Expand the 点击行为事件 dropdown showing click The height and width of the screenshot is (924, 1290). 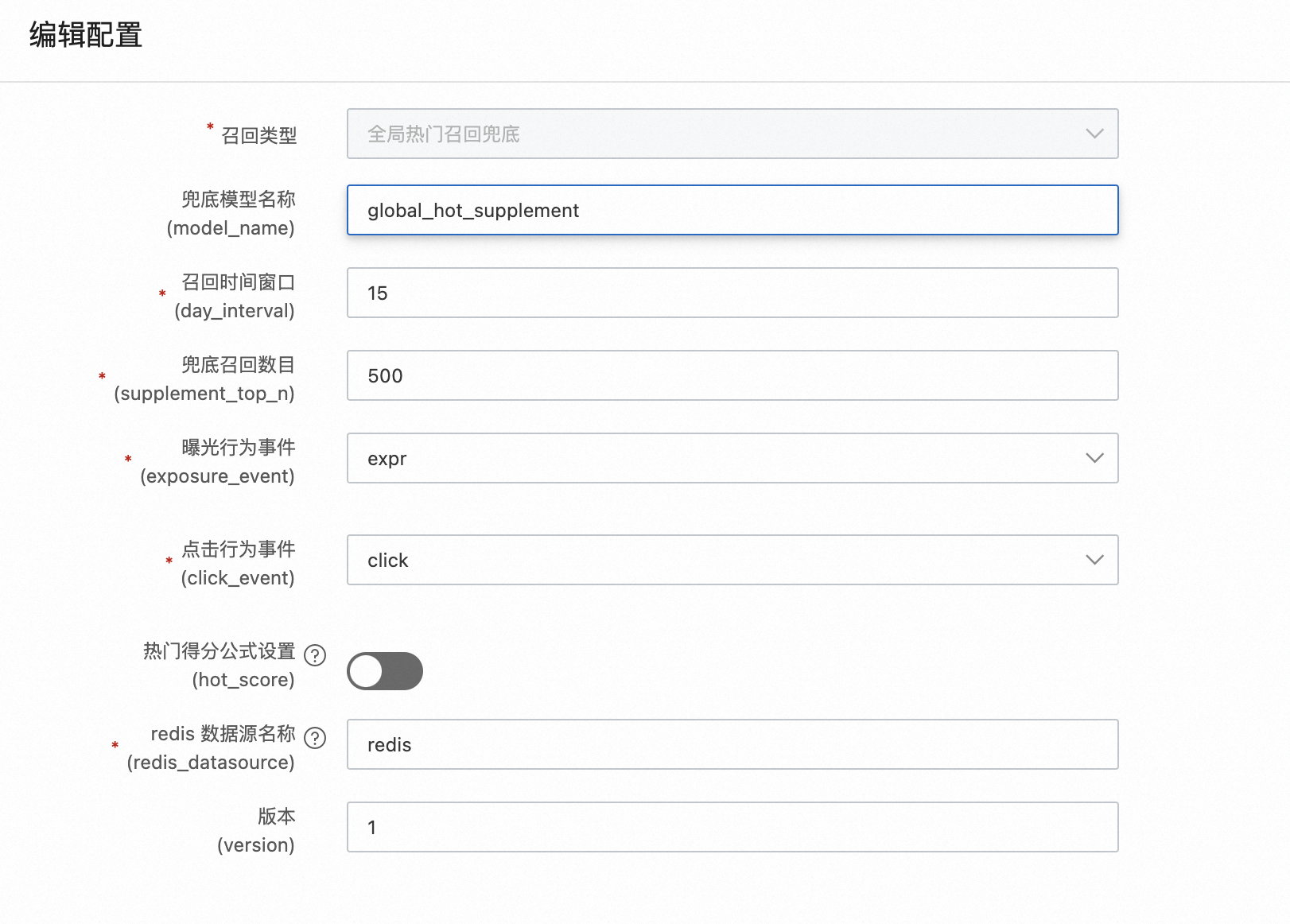click(732, 560)
